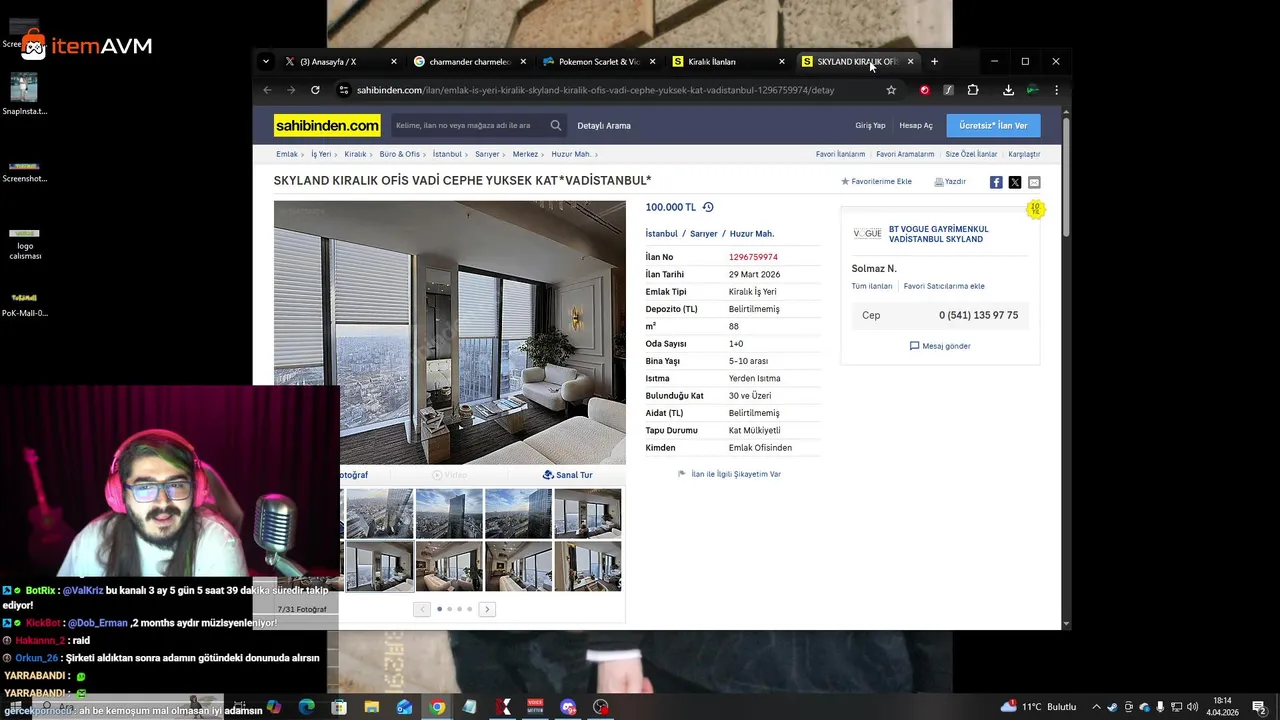1280x720 pixels.
Task: Open Google Chrome in taskbar
Action: click(437, 707)
